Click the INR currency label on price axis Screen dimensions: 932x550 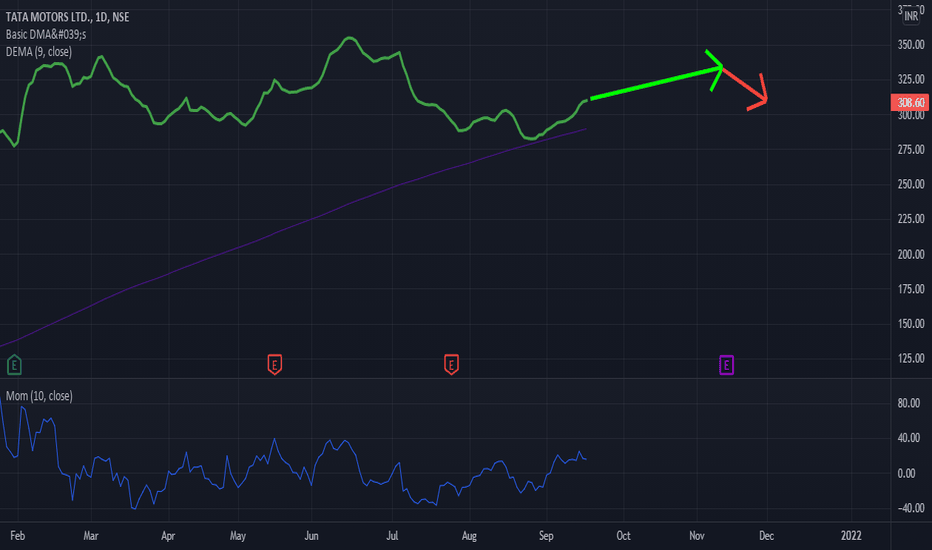coord(911,17)
